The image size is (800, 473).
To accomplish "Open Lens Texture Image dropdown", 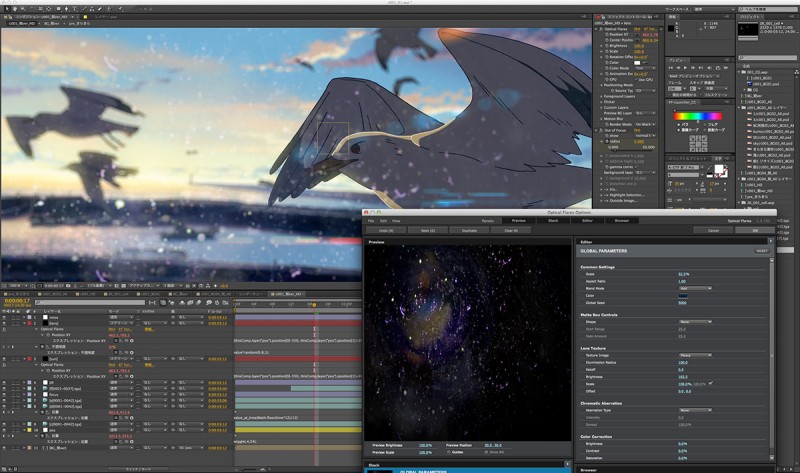I will click(695, 355).
